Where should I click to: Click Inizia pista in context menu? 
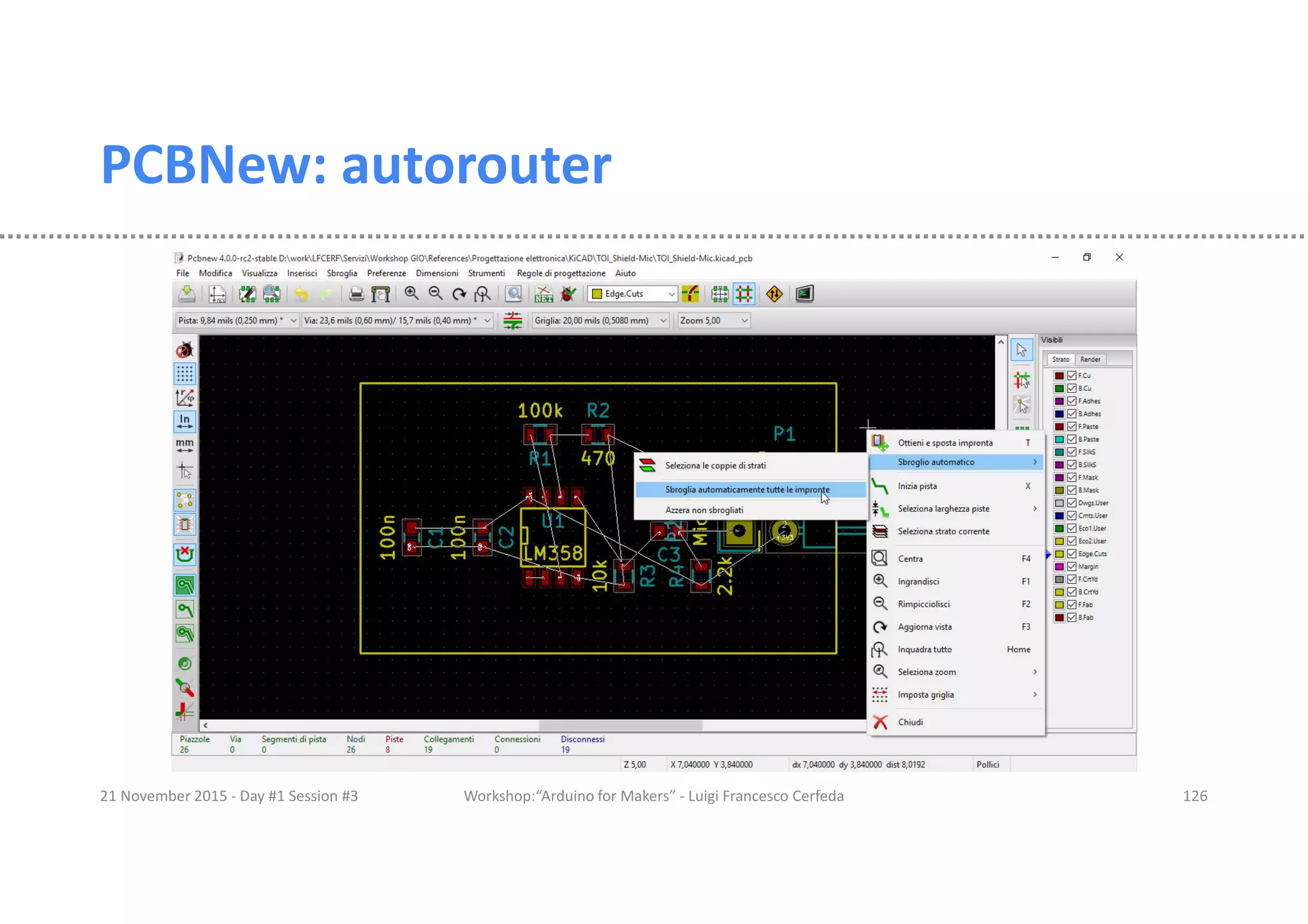[x=956, y=486]
